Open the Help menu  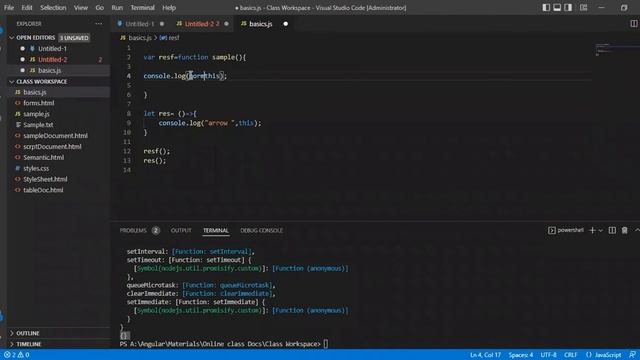pos(169,8)
